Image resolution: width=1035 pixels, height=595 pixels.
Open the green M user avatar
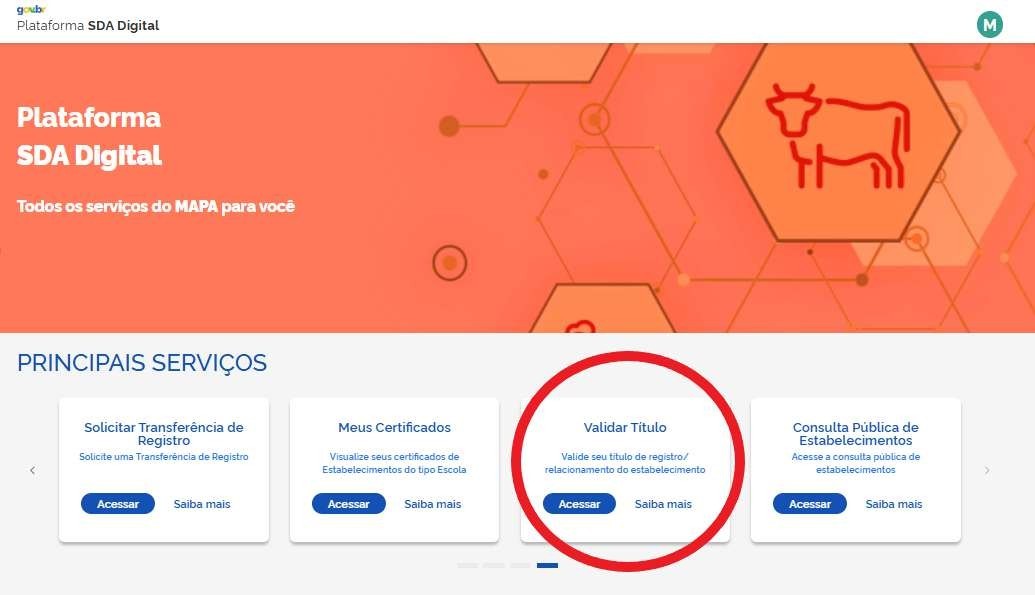tap(989, 25)
